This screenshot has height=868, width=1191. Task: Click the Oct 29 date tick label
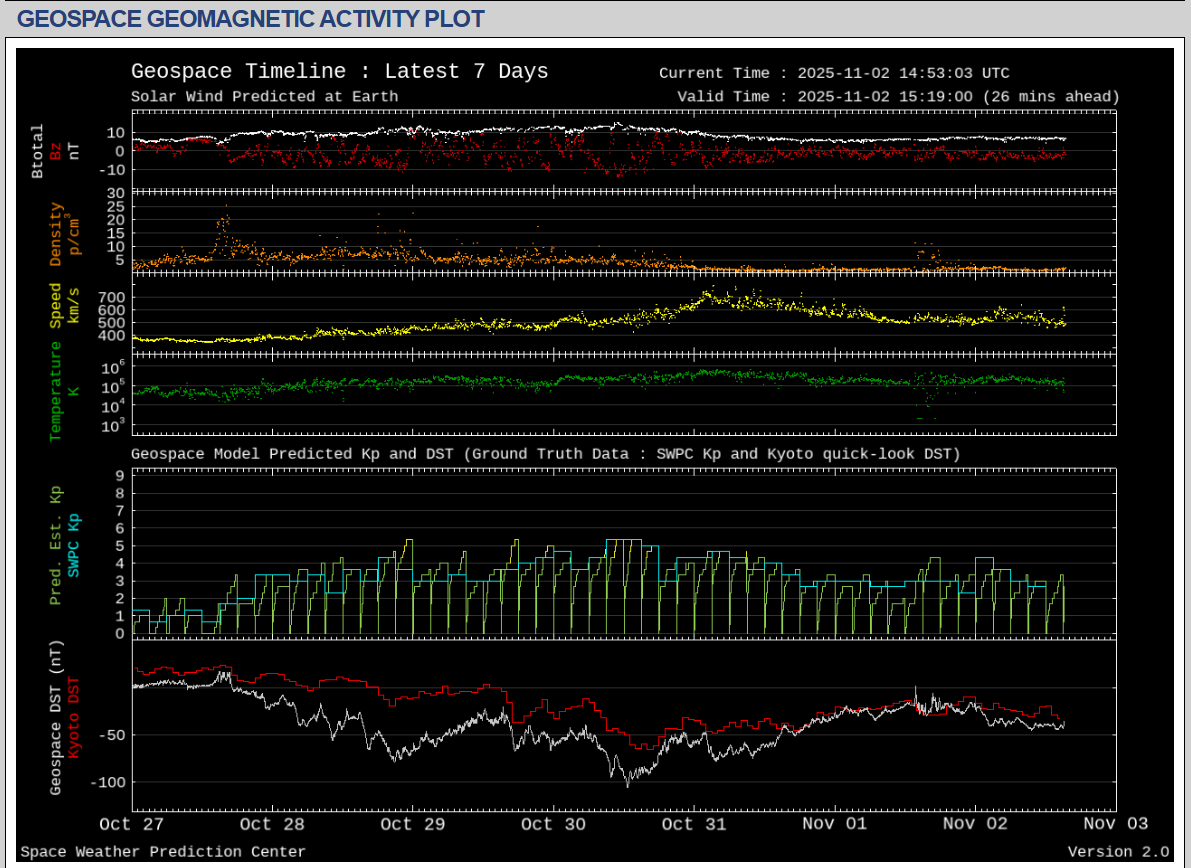tap(411, 824)
